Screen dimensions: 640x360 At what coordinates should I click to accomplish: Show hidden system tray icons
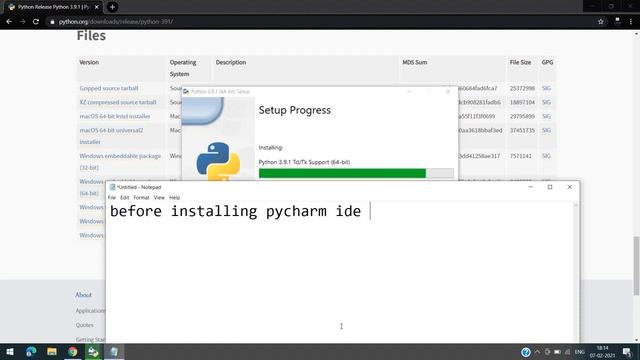click(537, 352)
